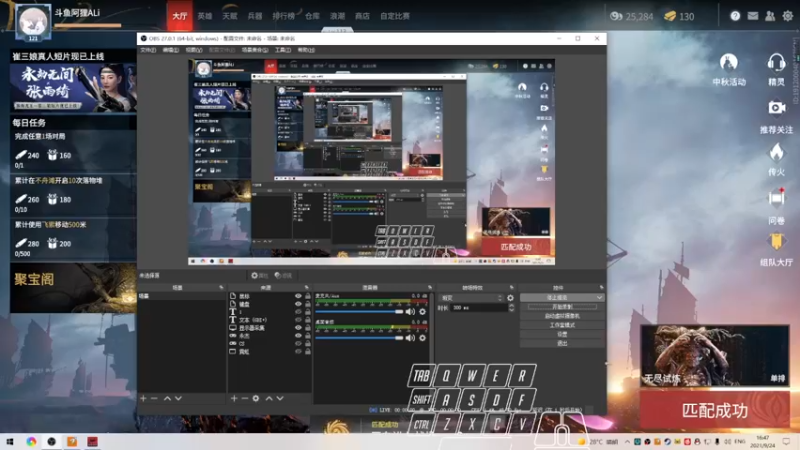Add a new scene with plus icon

(x=143, y=398)
